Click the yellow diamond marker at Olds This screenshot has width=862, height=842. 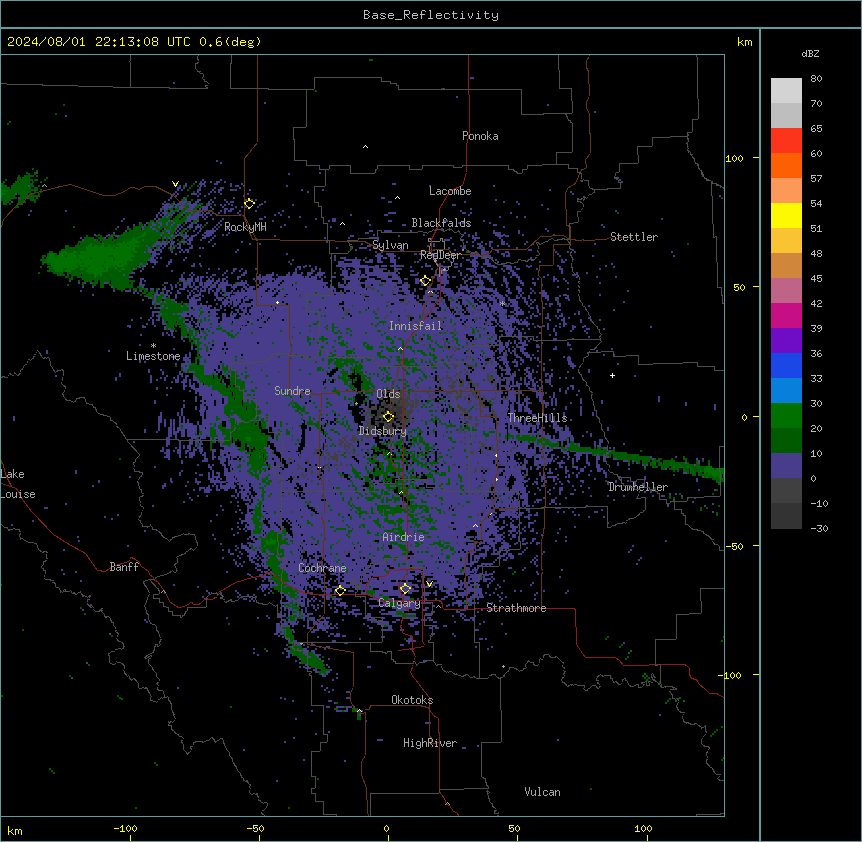pyautogui.click(x=388, y=417)
